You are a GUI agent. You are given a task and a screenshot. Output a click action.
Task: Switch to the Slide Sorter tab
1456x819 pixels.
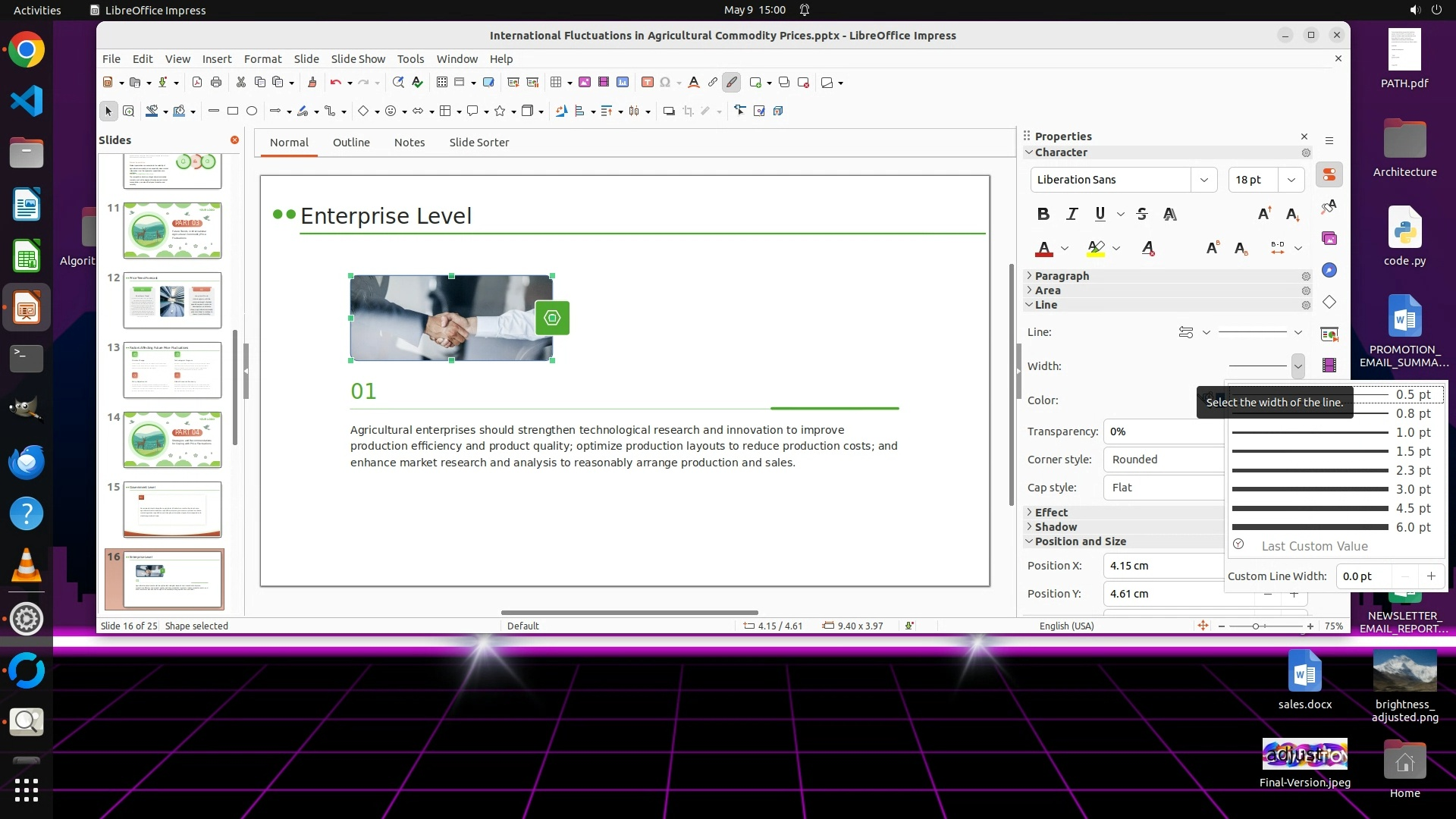point(479,143)
